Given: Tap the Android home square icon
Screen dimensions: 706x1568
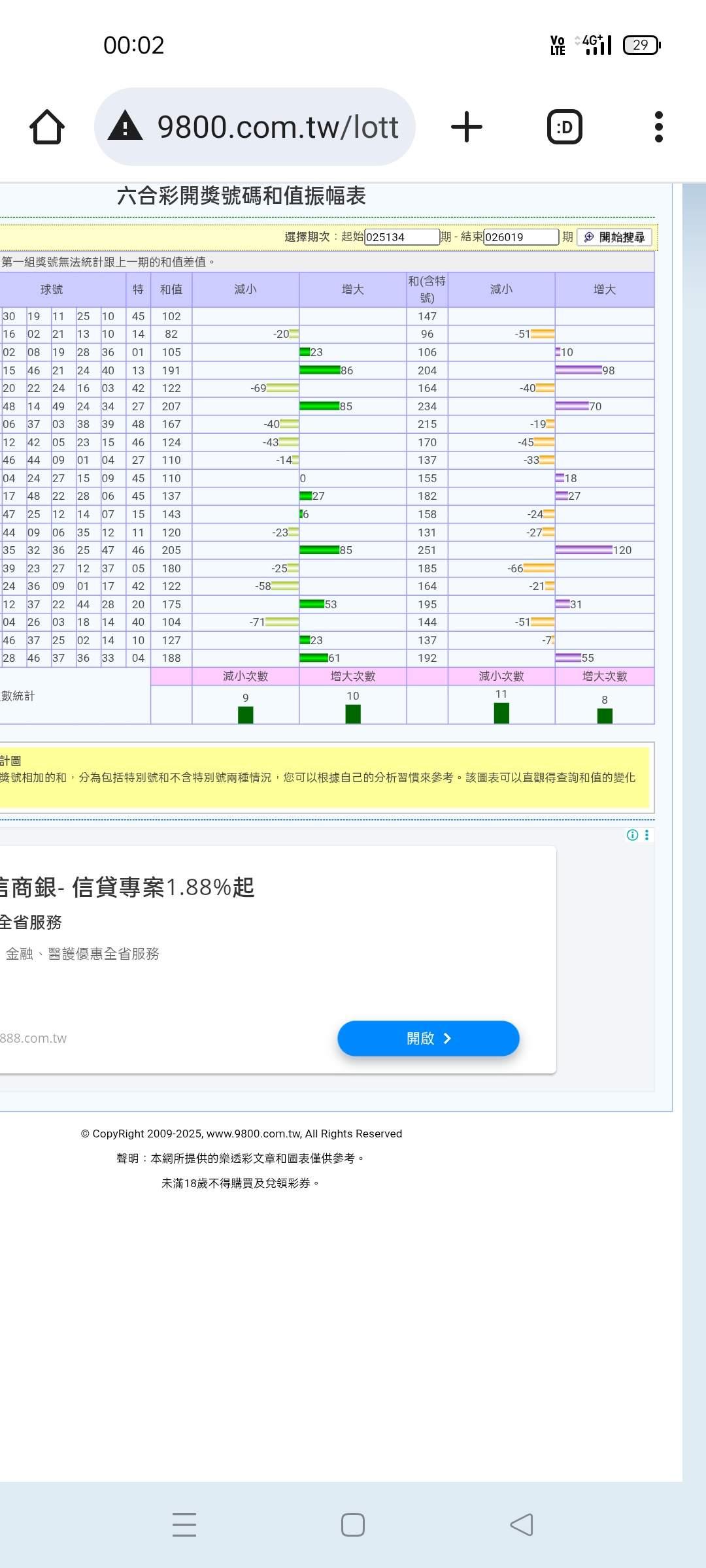Looking at the screenshot, I should pyautogui.click(x=353, y=1525).
